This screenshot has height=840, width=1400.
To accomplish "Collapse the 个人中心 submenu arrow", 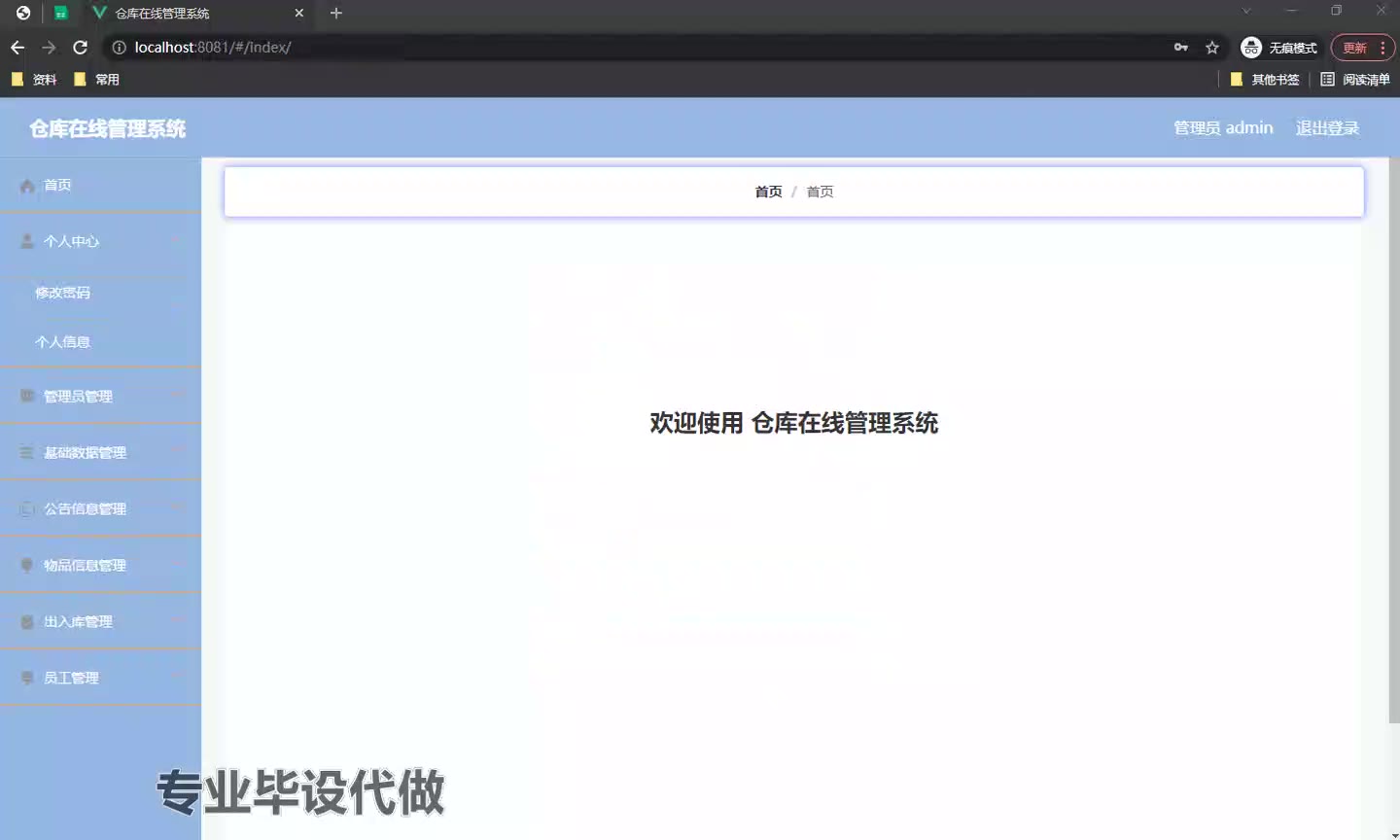I will (x=177, y=241).
